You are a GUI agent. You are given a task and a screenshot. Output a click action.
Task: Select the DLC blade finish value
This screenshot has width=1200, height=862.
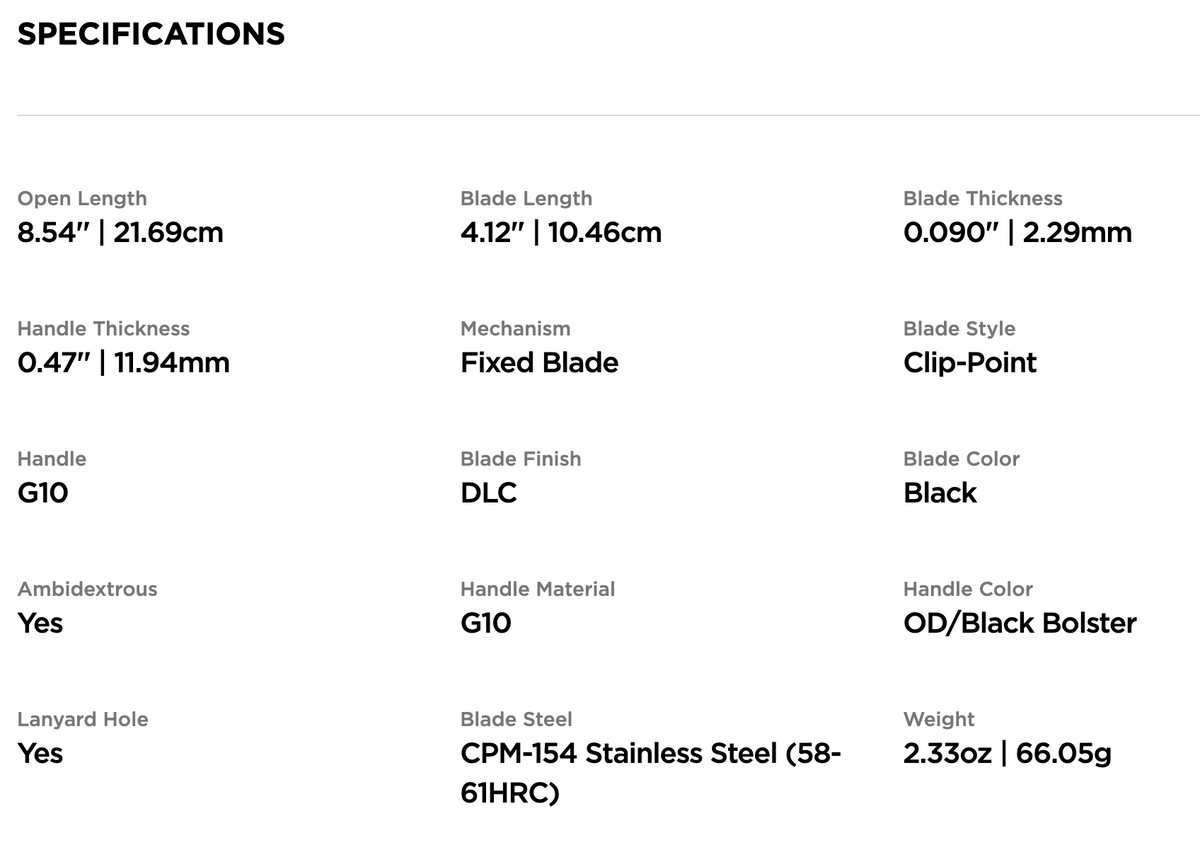pos(488,492)
